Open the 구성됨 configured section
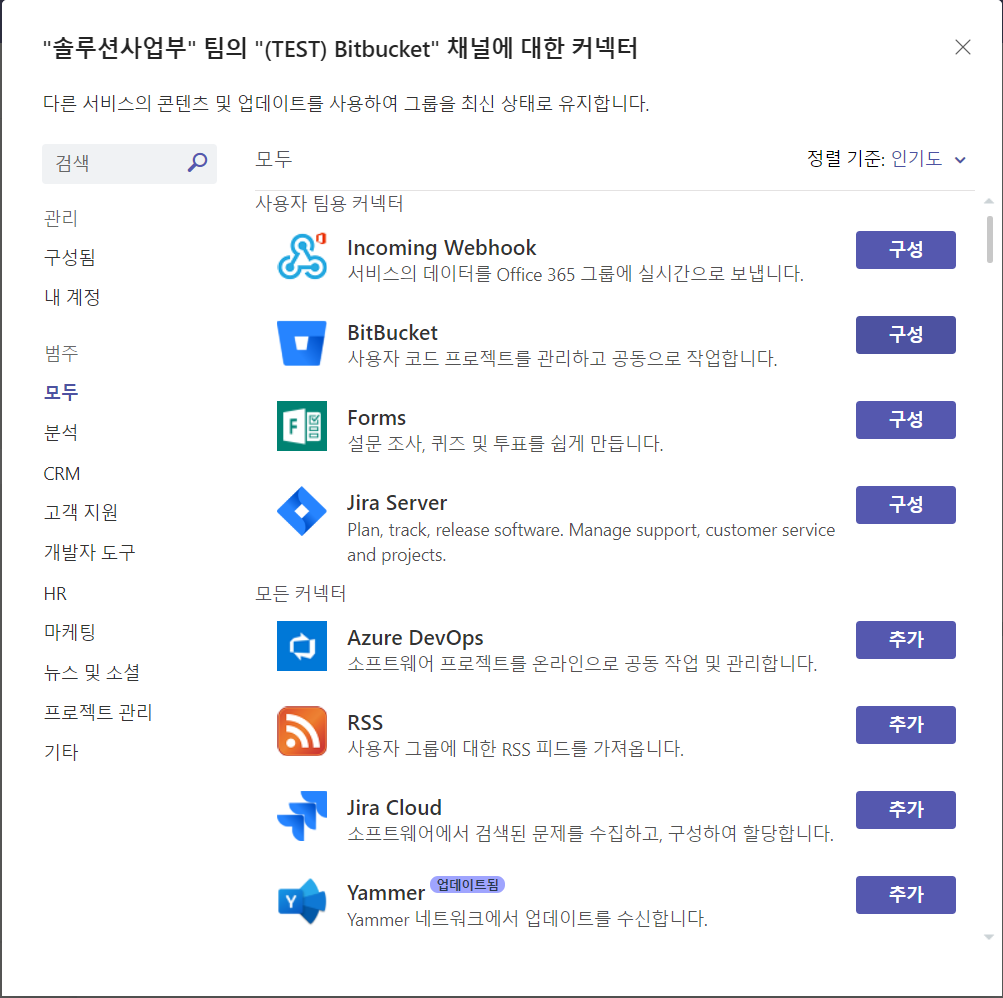 pos(70,258)
